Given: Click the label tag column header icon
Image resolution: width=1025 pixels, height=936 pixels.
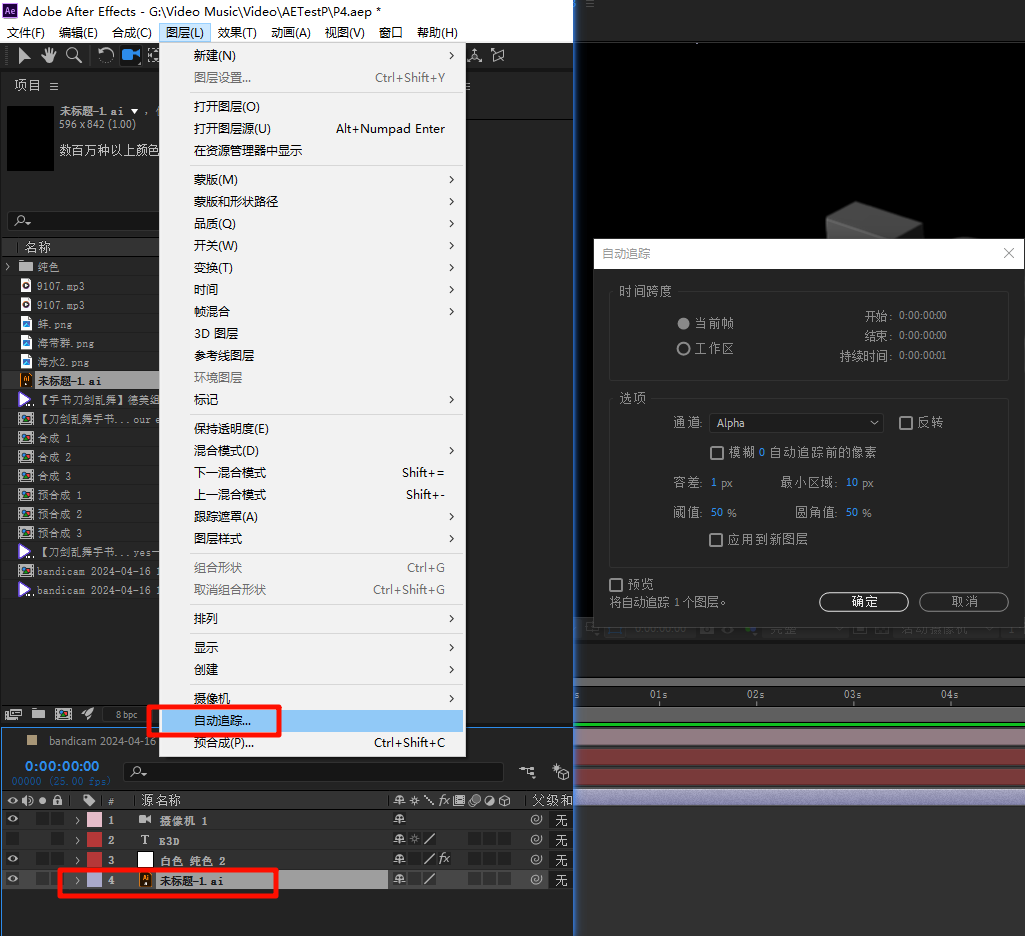Looking at the screenshot, I should coord(89,800).
